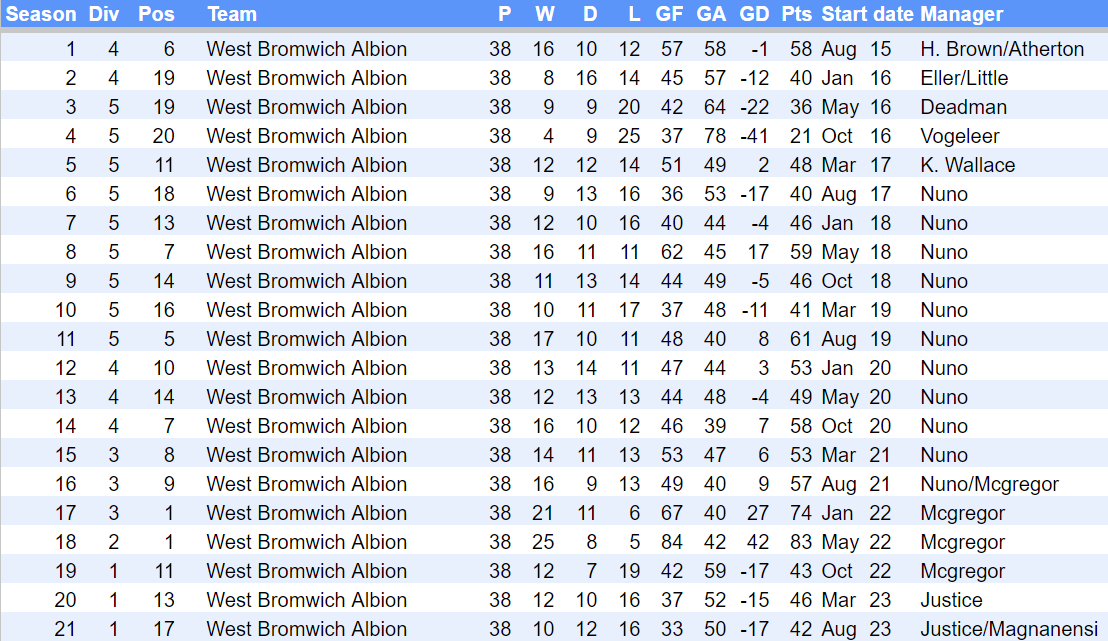1108x641 pixels.
Task: Click the GD column header
Action: pos(754,14)
